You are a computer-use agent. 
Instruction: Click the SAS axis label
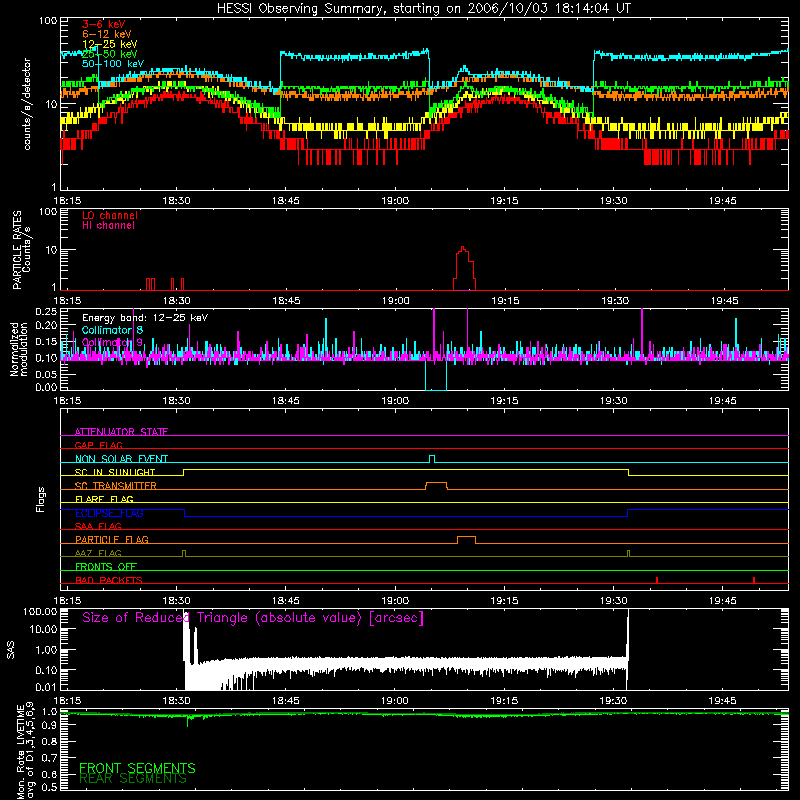pos(11,650)
